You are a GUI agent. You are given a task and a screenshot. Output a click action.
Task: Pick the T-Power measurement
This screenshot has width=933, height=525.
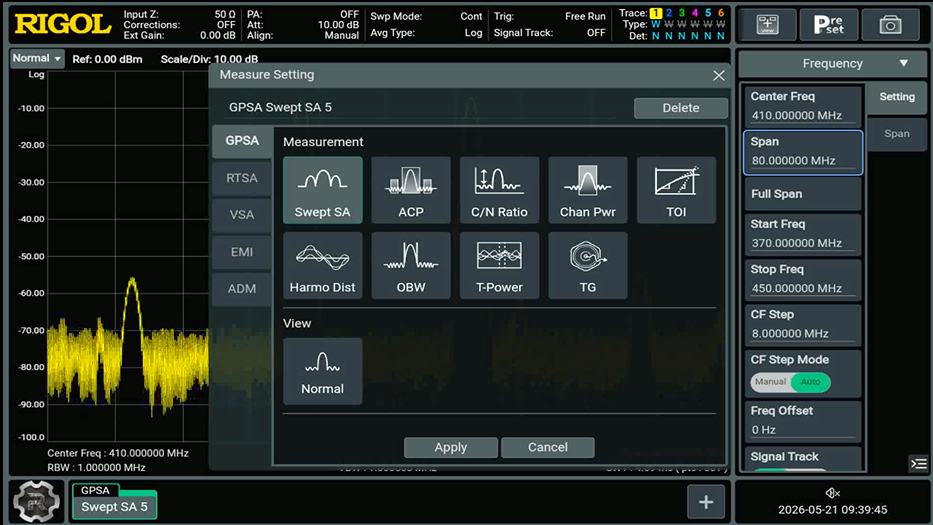[x=499, y=265]
